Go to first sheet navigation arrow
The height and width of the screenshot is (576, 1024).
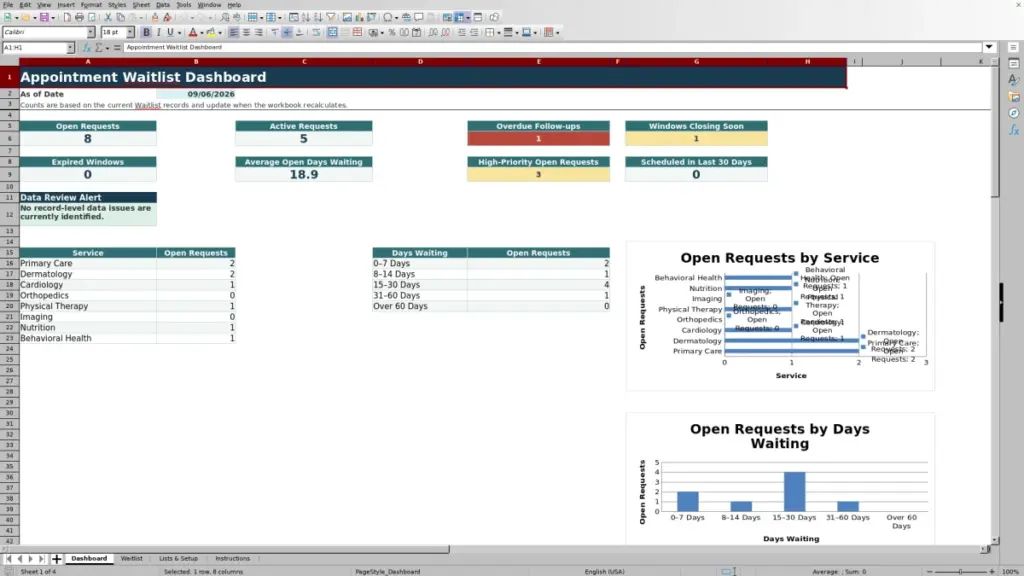tap(8, 559)
